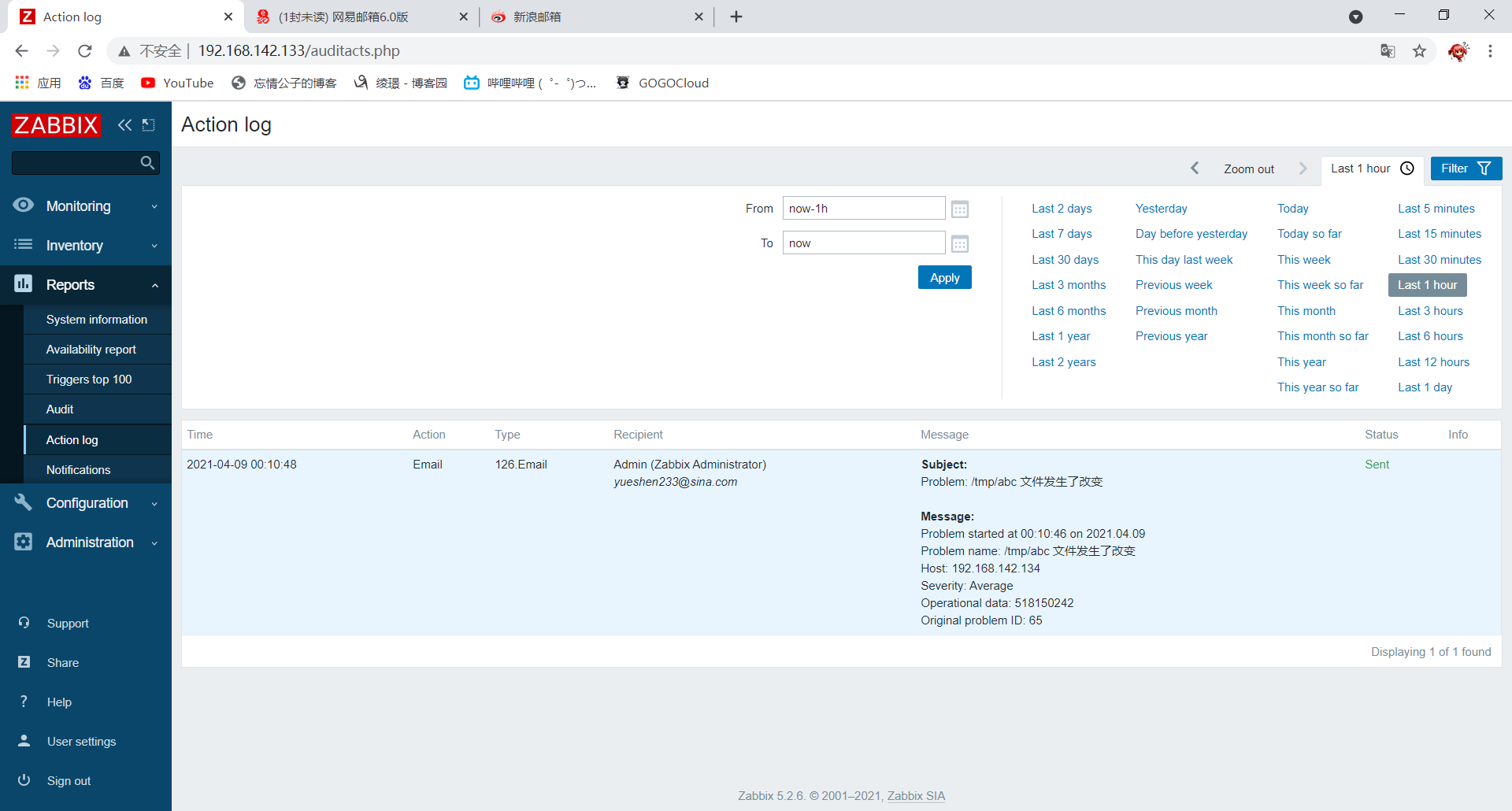Select Last 12 hours range
The height and width of the screenshot is (811, 1512).
(x=1434, y=362)
